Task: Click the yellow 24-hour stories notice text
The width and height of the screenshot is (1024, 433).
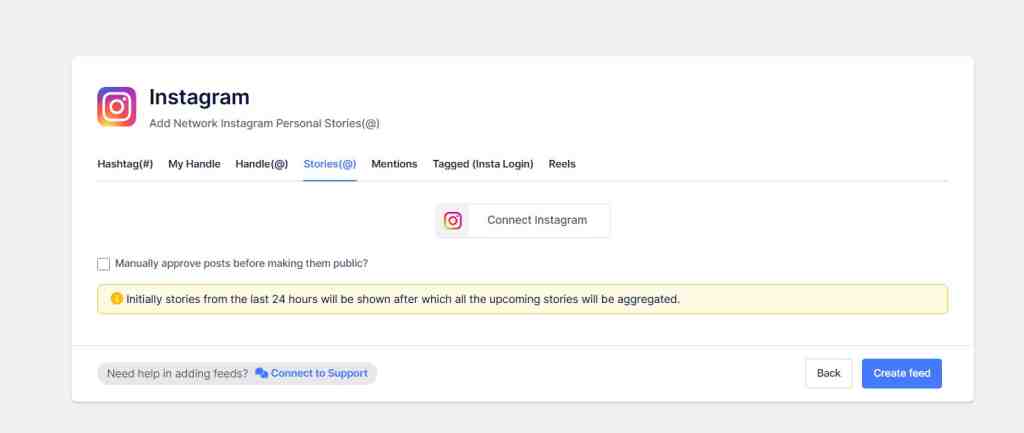Action: pyautogui.click(x=402, y=299)
